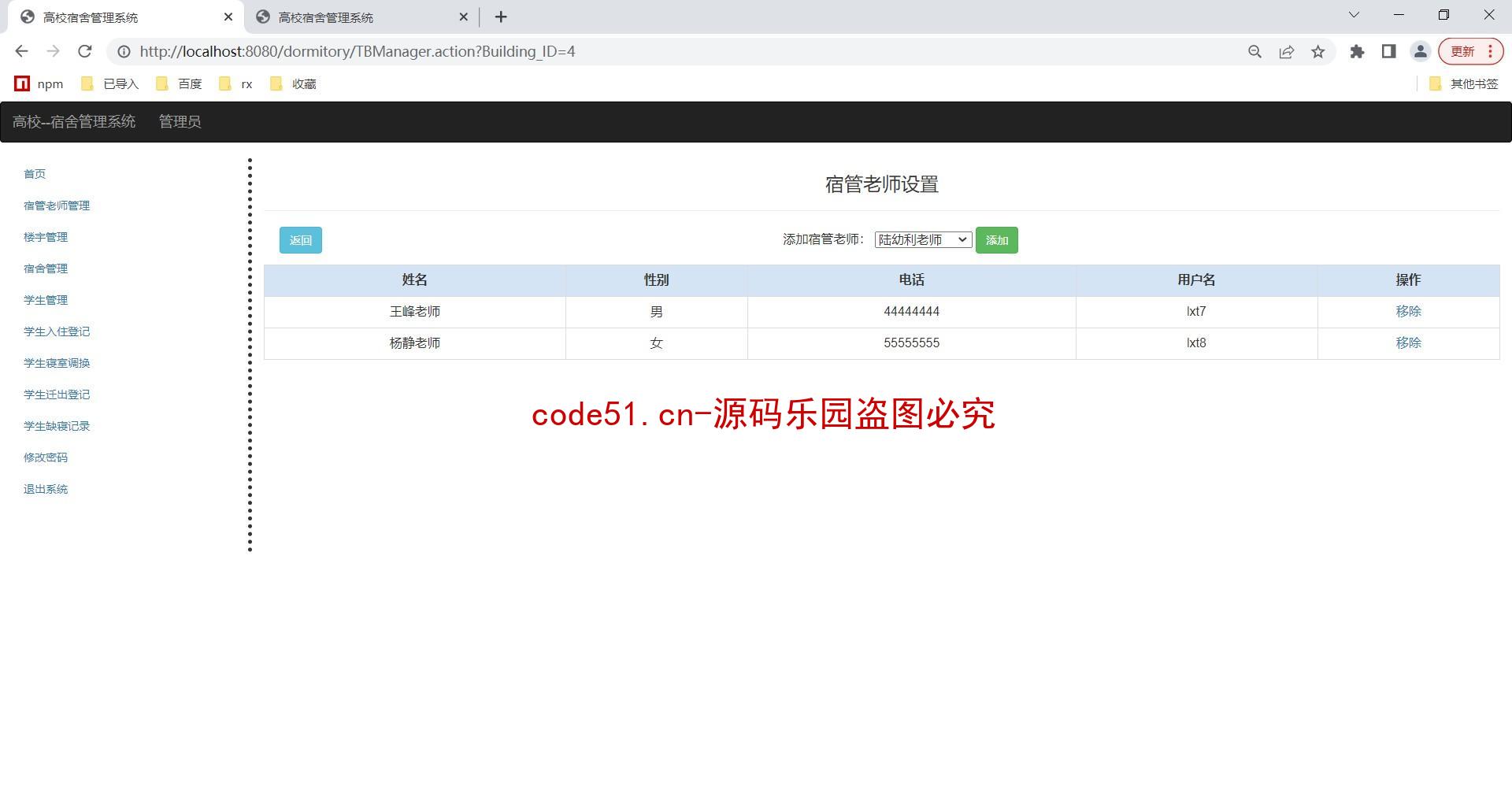1512x811 pixels.
Task: Go to 首页 in the sidebar
Action: [x=35, y=174]
